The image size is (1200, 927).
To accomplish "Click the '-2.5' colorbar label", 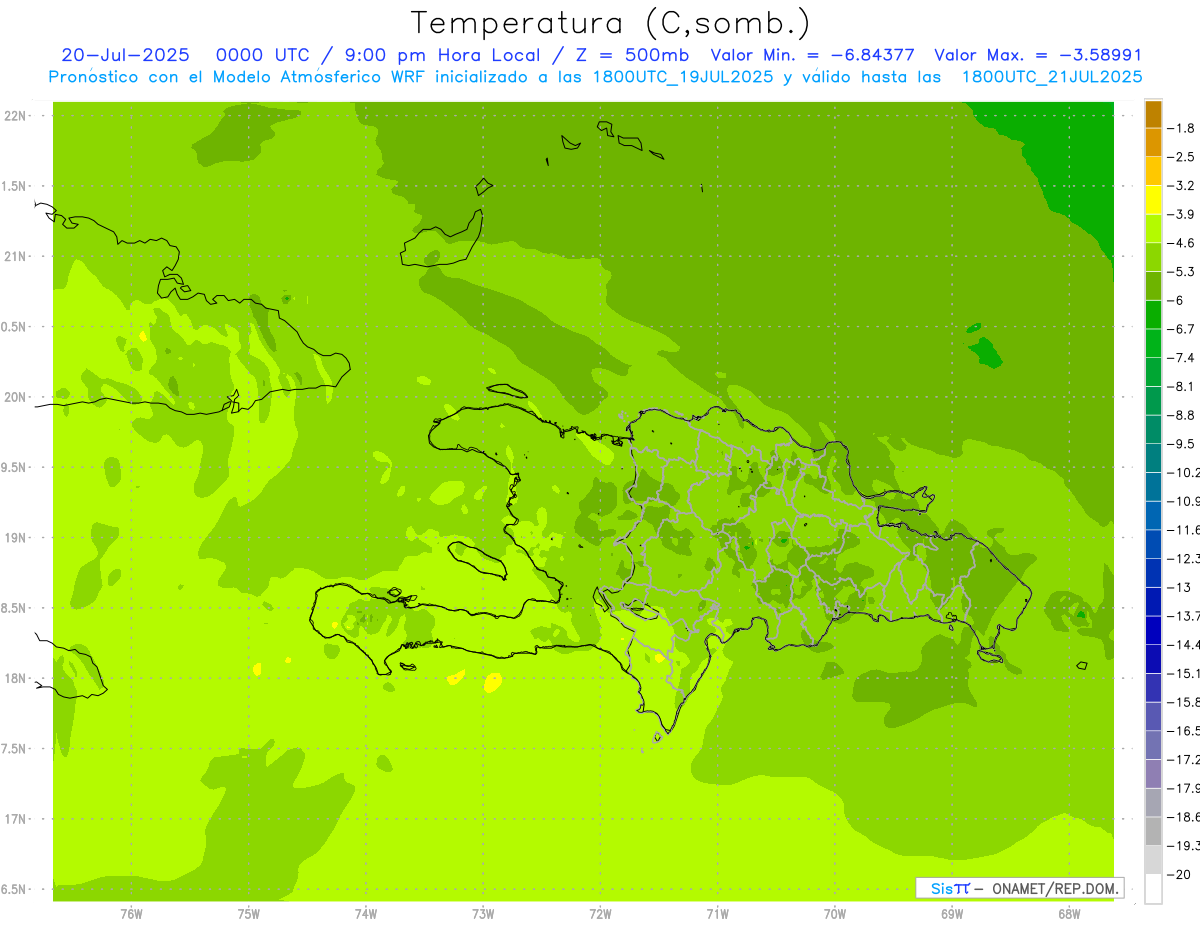I will coord(1181,157).
